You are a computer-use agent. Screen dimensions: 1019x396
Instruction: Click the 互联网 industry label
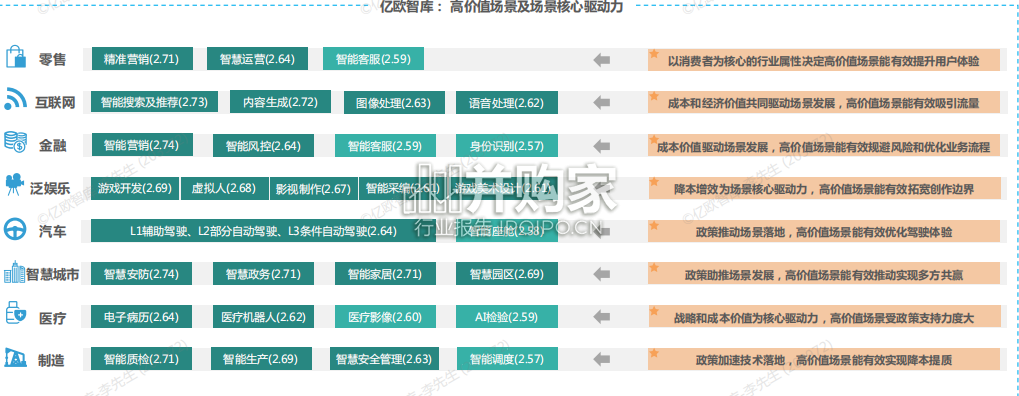coord(55,103)
